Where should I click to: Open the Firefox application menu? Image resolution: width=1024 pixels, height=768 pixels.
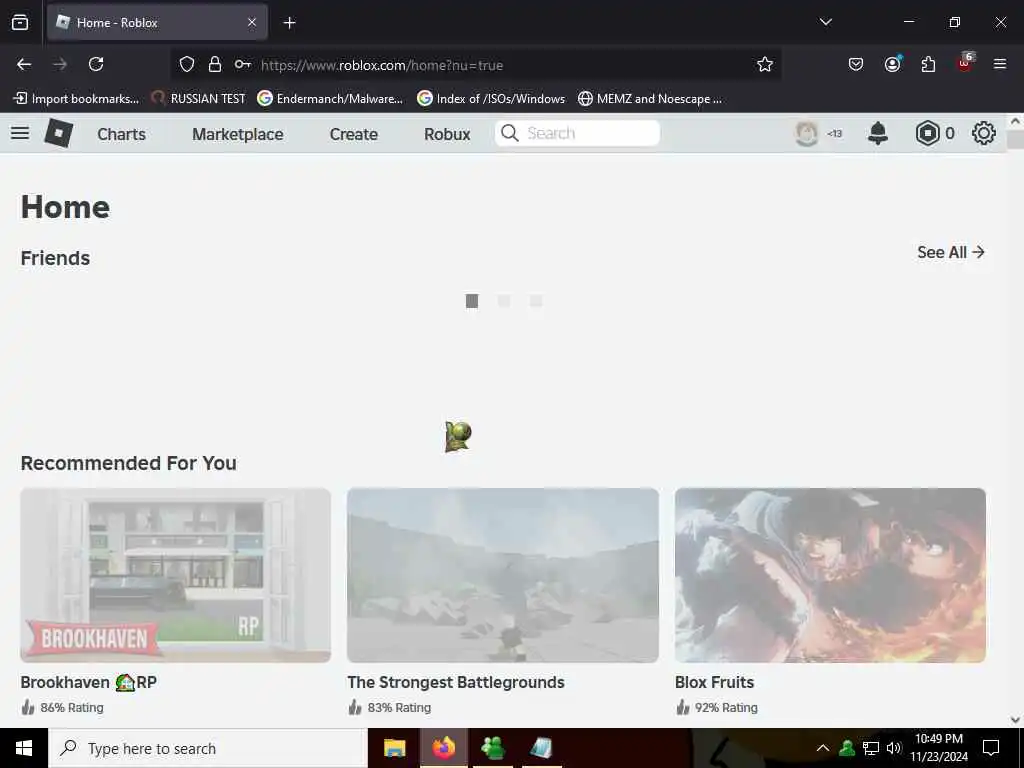tap(1000, 64)
